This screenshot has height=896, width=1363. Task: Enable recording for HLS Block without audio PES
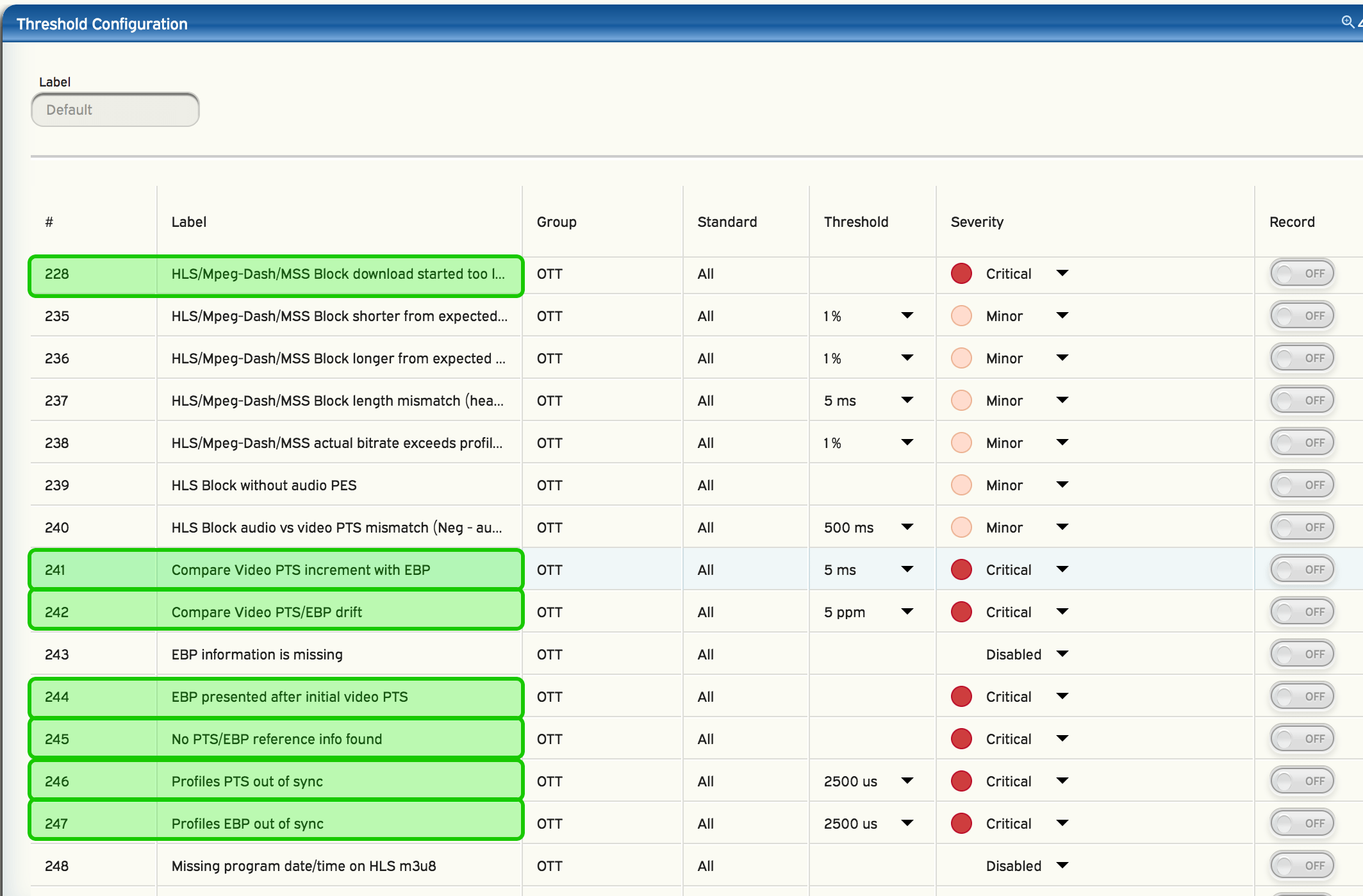1301,485
